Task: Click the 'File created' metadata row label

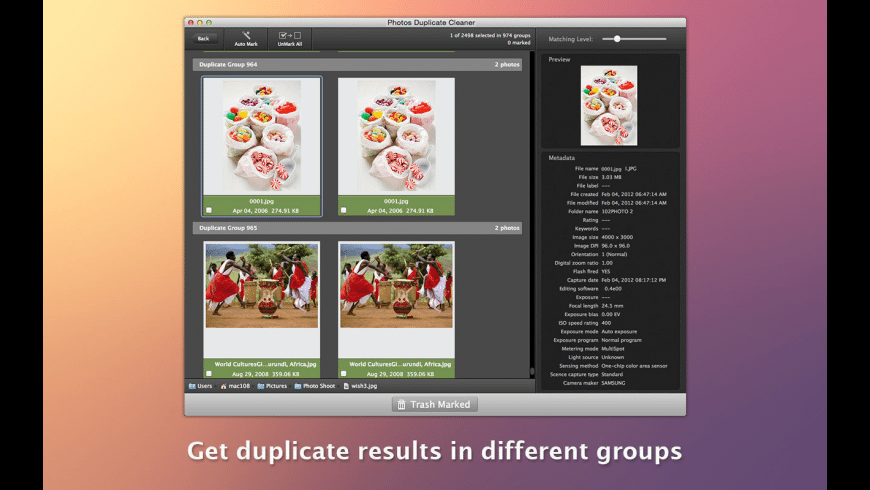Action: (x=584, y=194)
